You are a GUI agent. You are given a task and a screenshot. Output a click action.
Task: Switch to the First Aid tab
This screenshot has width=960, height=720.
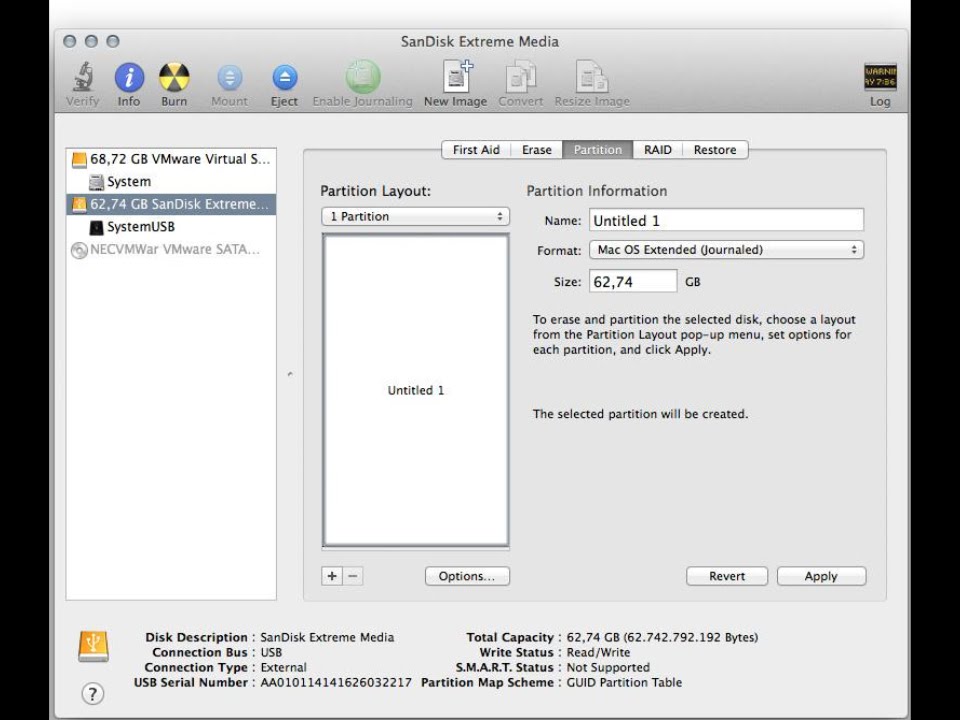[x=476, y=150]
